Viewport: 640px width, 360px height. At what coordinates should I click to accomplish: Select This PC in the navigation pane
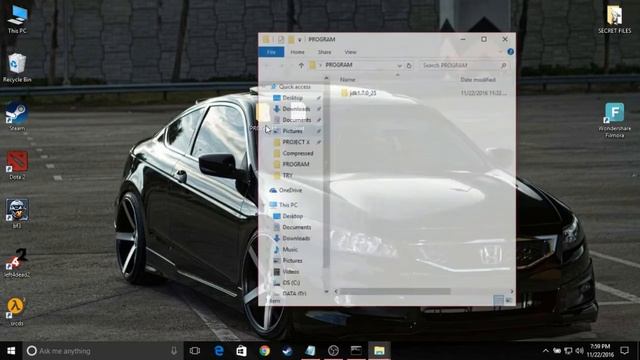pyautogui.click(x=288, y=205)
